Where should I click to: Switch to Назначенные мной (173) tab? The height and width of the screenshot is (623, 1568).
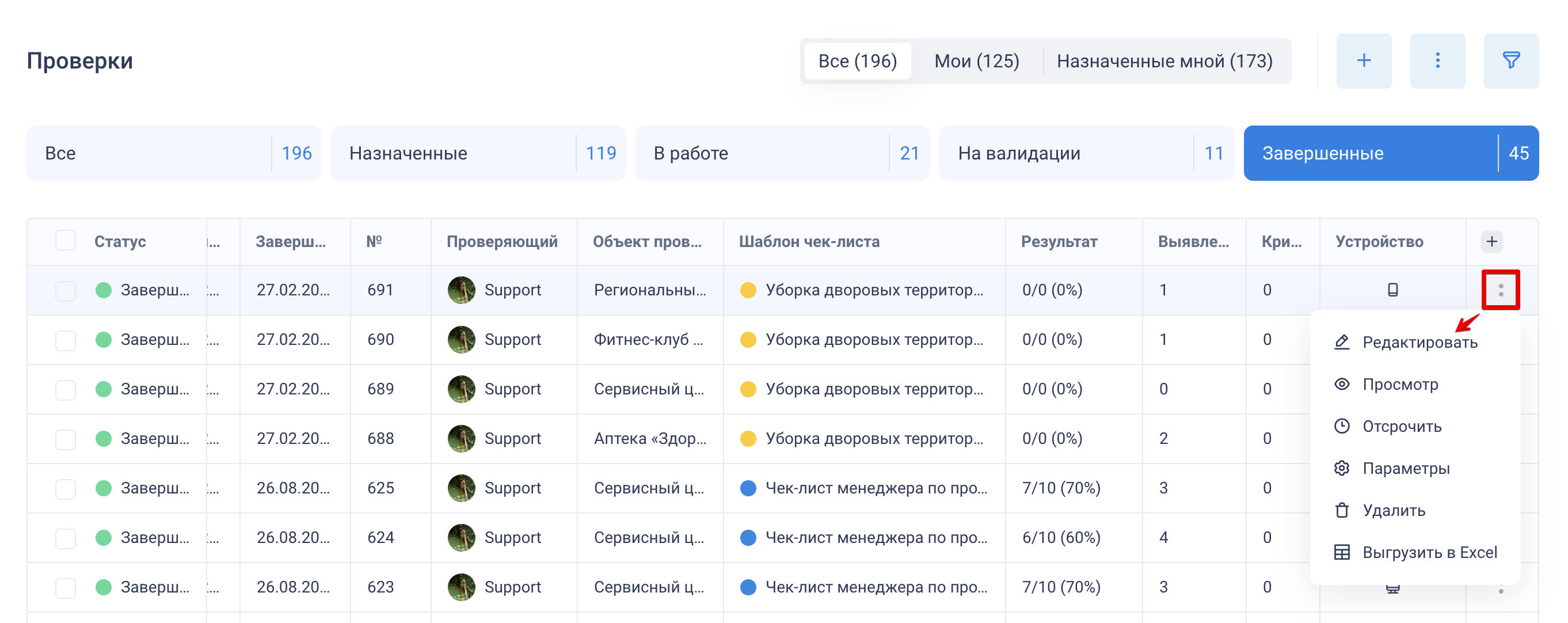click(x=1164, y=61)
